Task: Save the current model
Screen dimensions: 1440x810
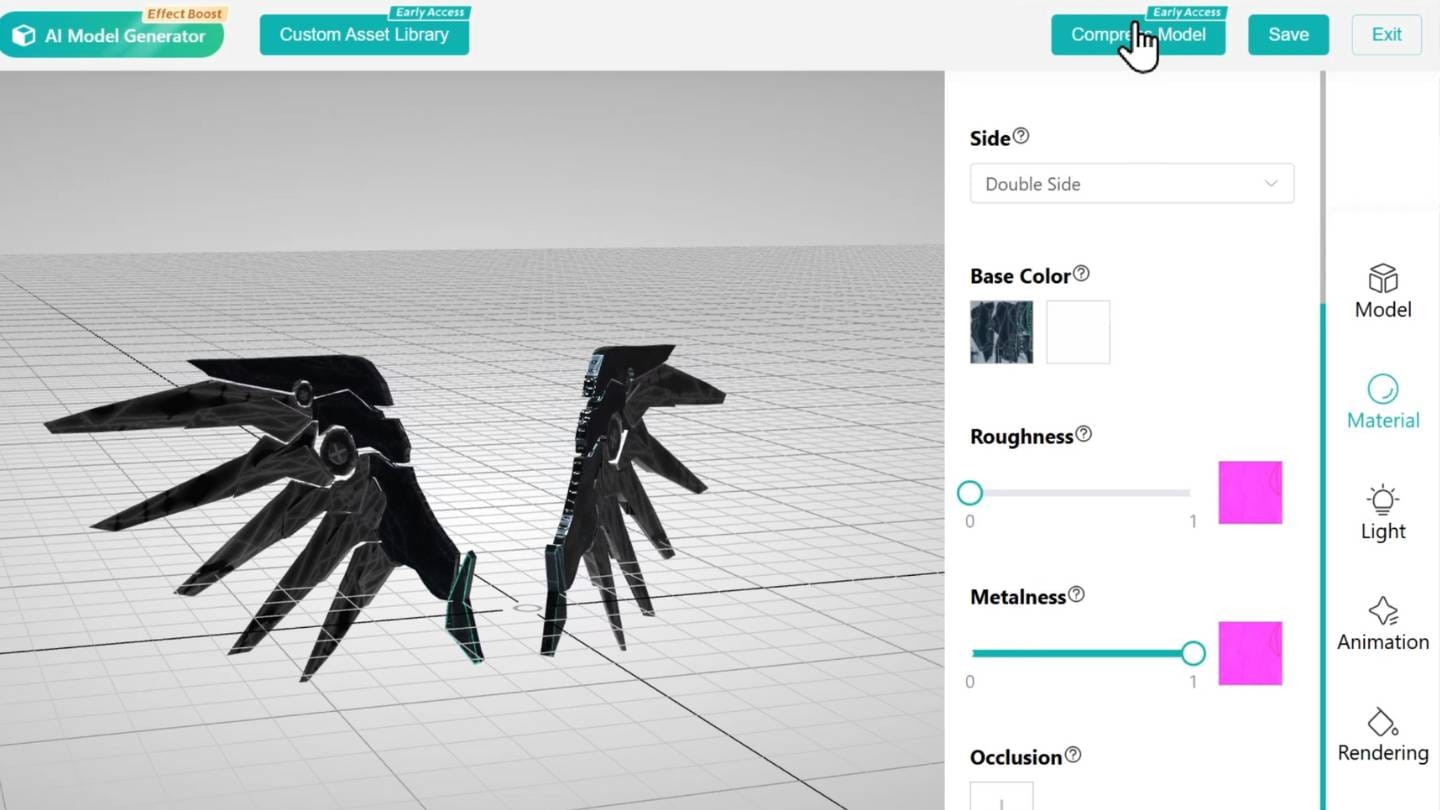Action: [x=1288, y=34]
